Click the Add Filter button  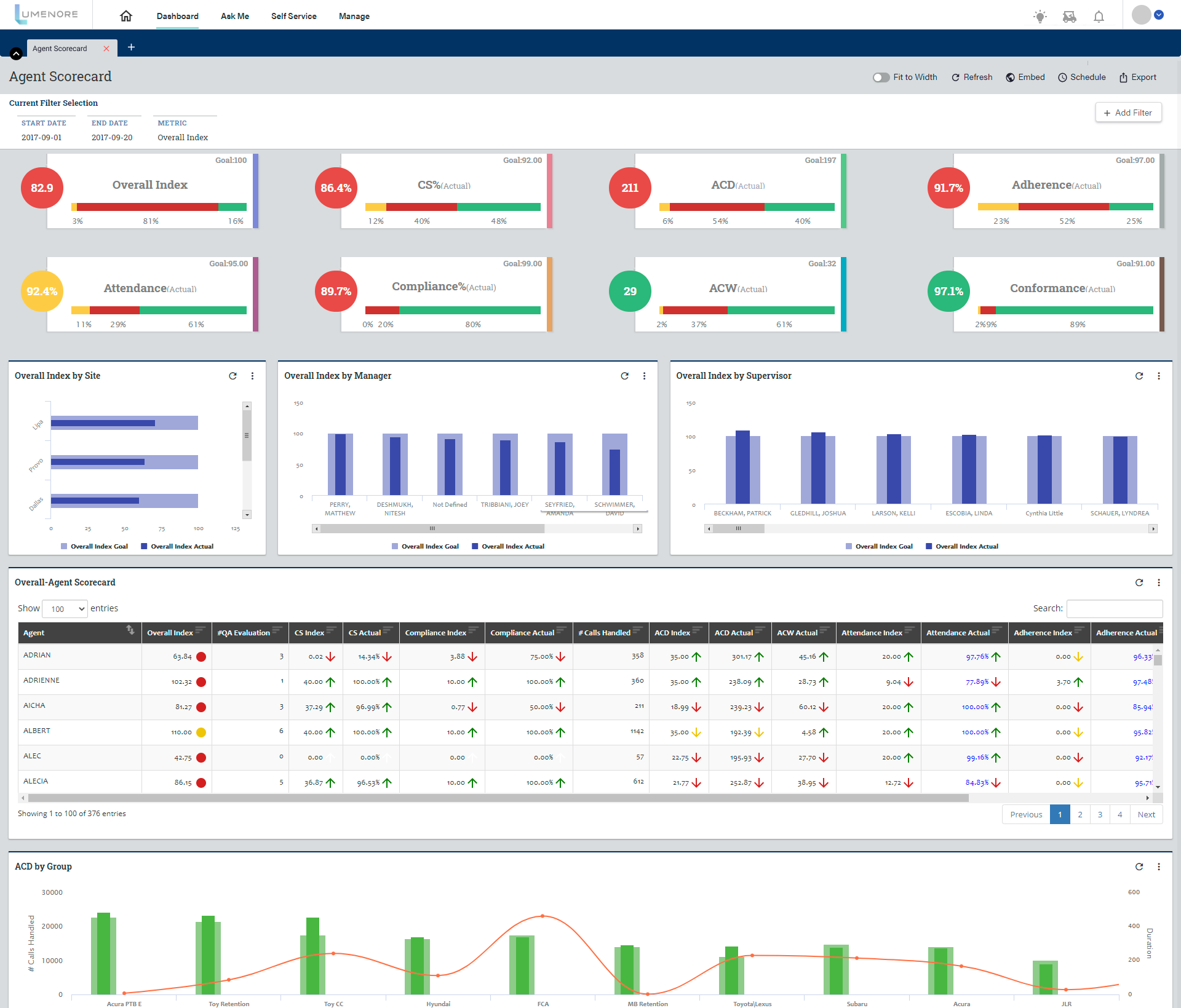1128,113
